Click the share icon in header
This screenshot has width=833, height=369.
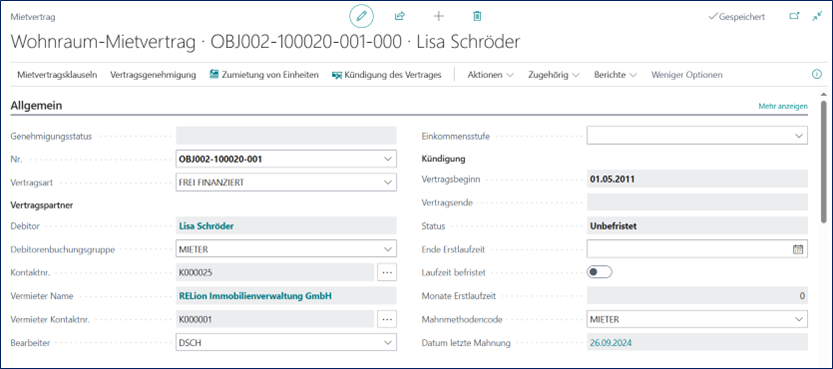[x=400, y=16]
